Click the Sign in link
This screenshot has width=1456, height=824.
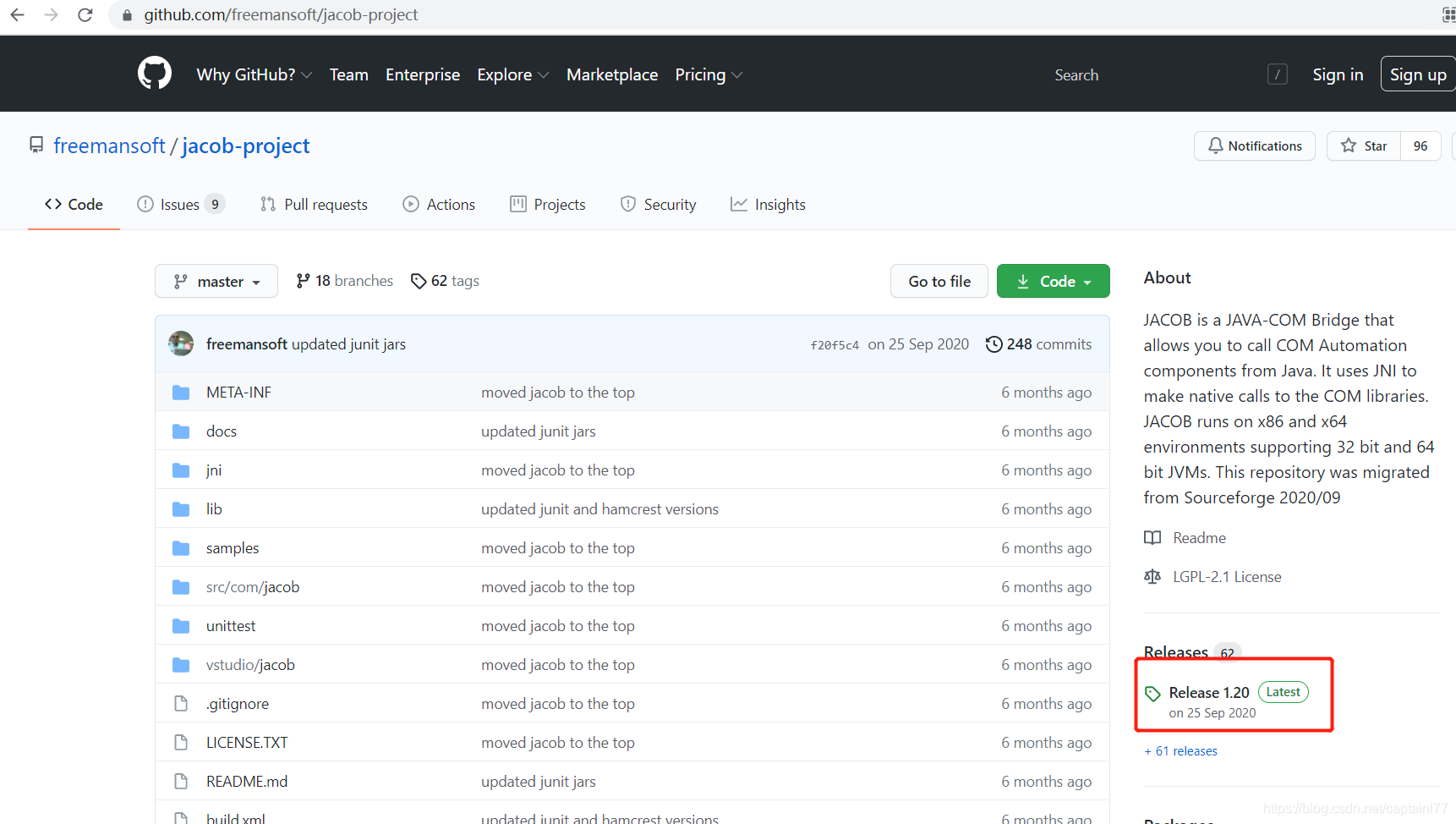1338,74
